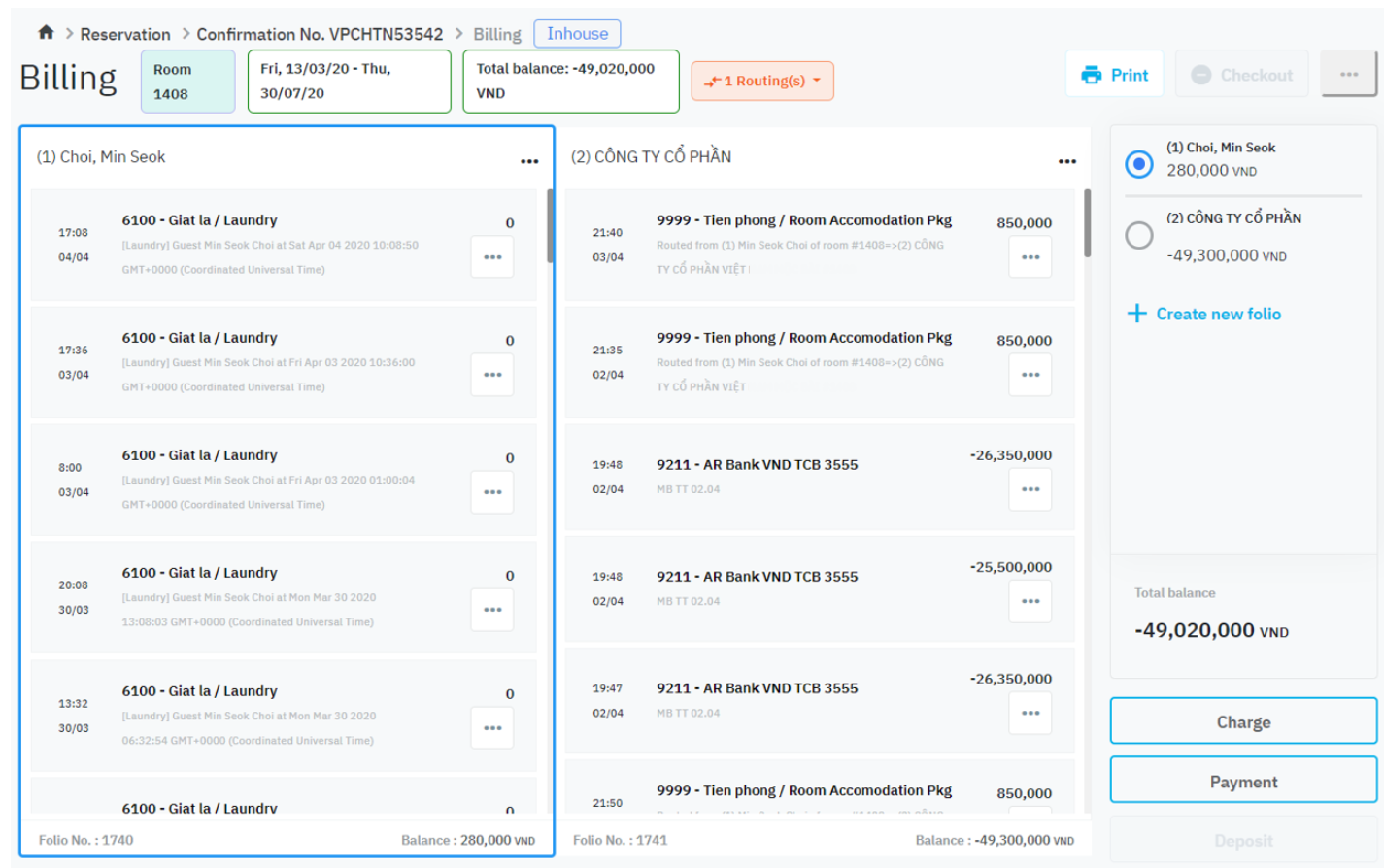Click the printer icon on Print button
Image resolution: width=1384 pixels, height=868 pixels.
[x=1092, y=75]
